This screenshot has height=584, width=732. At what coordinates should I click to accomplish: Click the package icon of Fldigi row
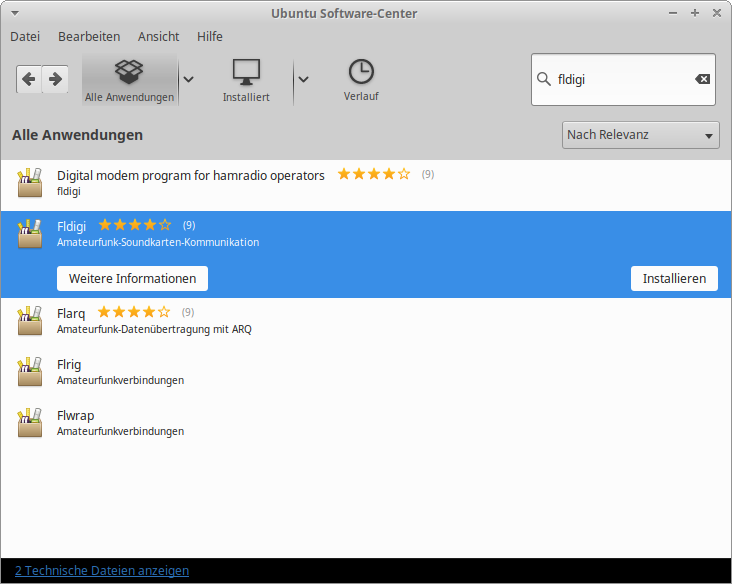coord(30,234)
